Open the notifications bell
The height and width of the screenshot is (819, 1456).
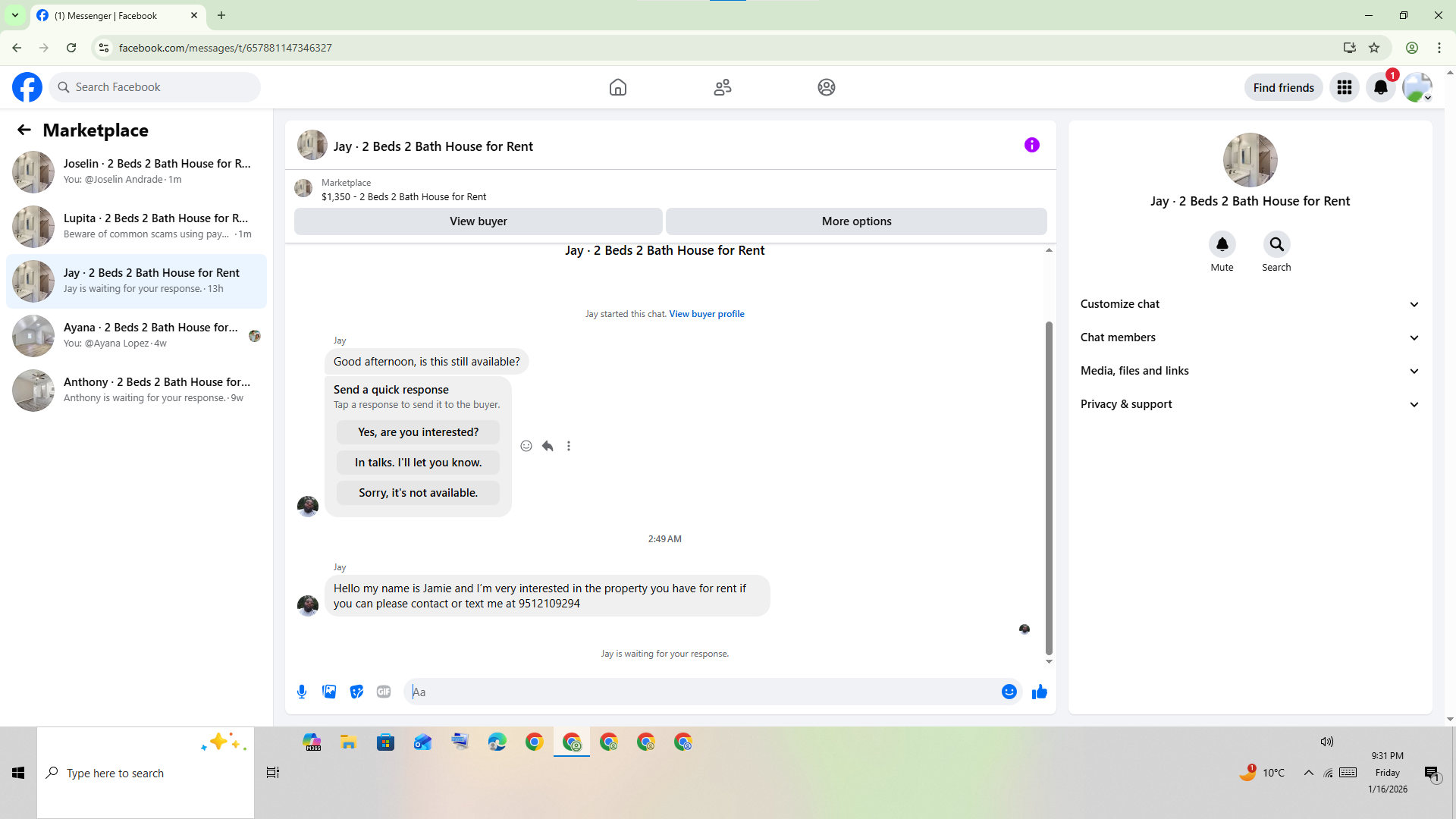tap(1381, 87)
